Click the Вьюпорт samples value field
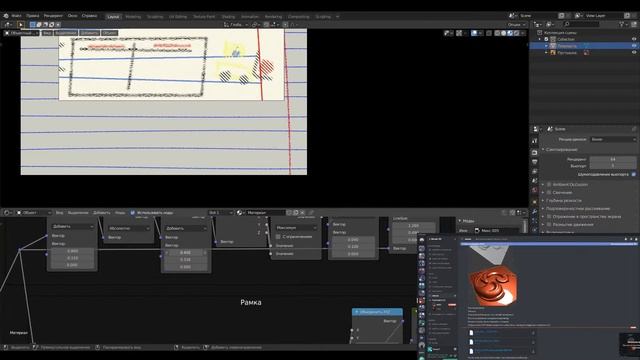The height and width of the screenshot is (360, 640). click(x=613, y=166)
